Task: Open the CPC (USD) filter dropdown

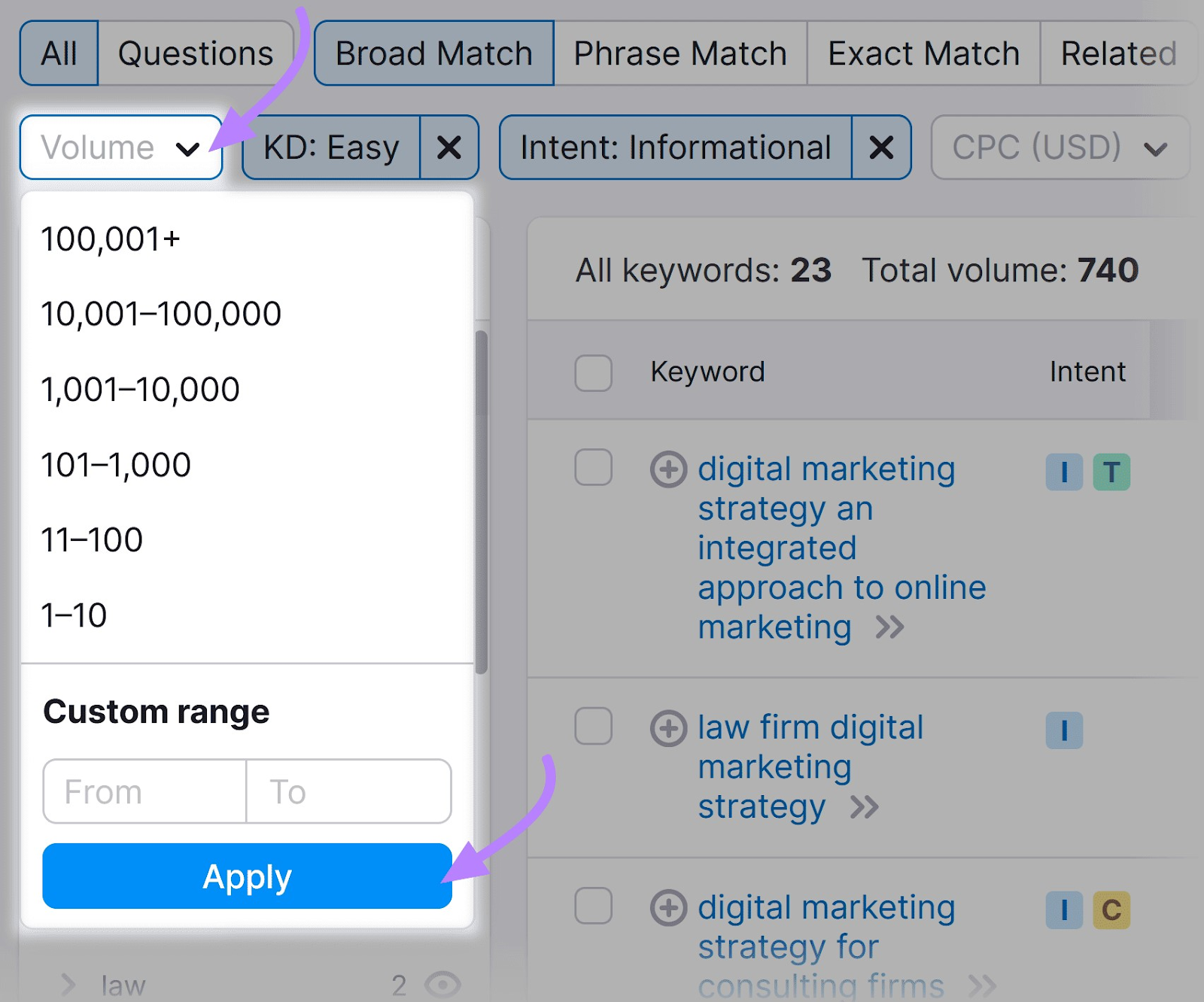Action: 1060,147
